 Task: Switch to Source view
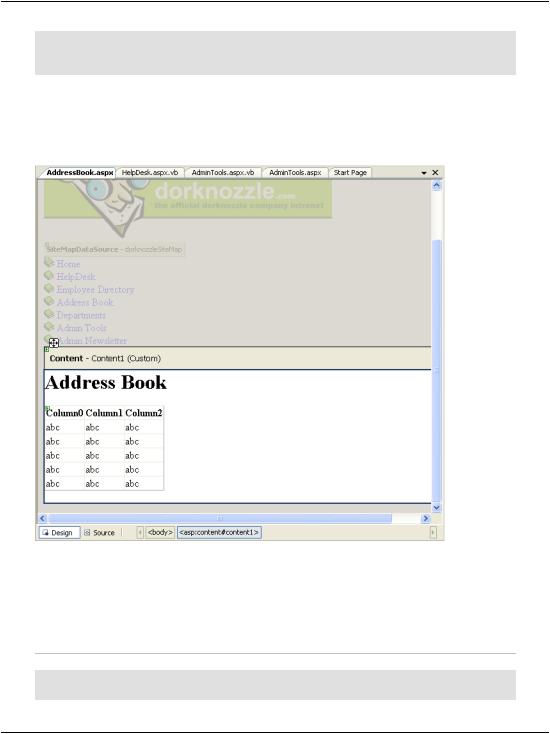(100, 533)
